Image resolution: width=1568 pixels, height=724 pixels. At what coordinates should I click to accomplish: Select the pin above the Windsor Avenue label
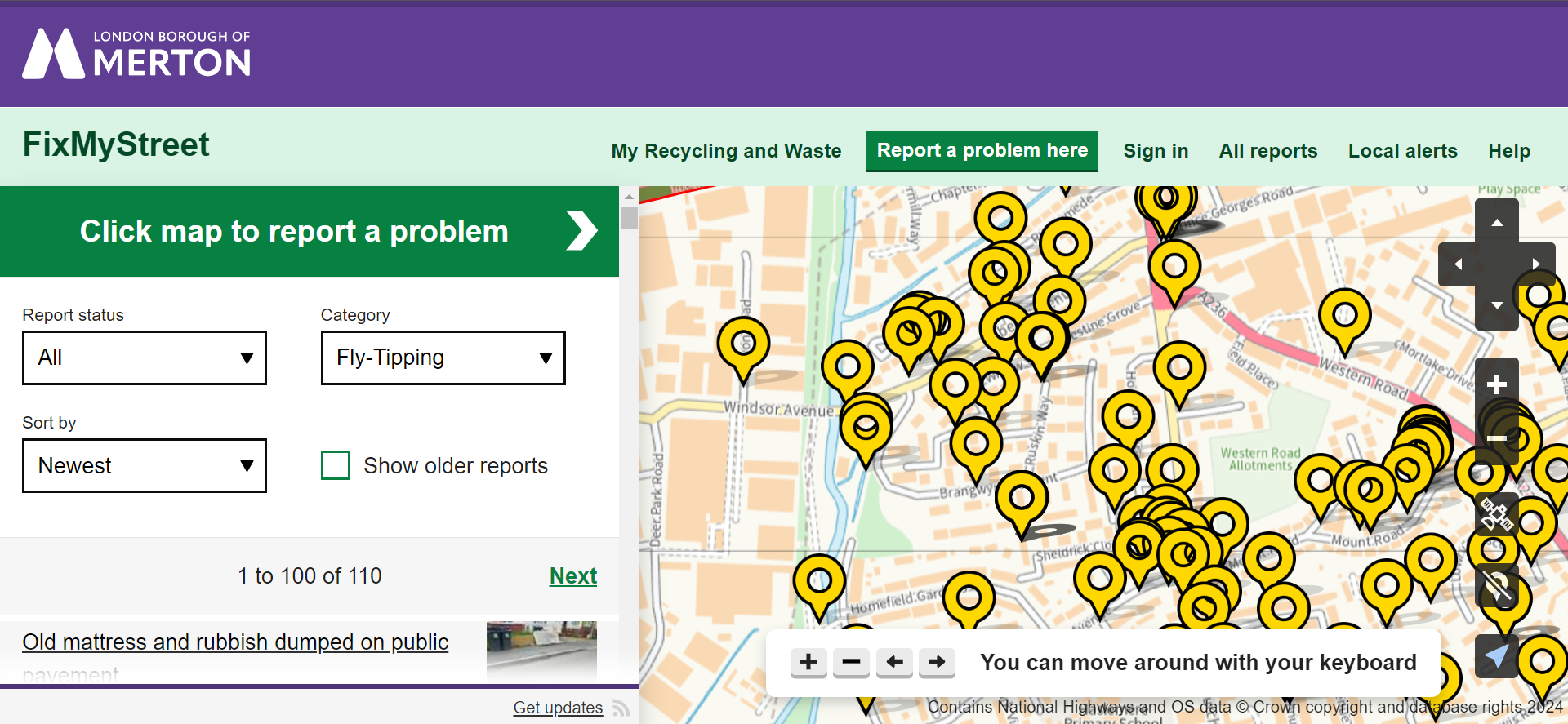click(x=743, y=349)
